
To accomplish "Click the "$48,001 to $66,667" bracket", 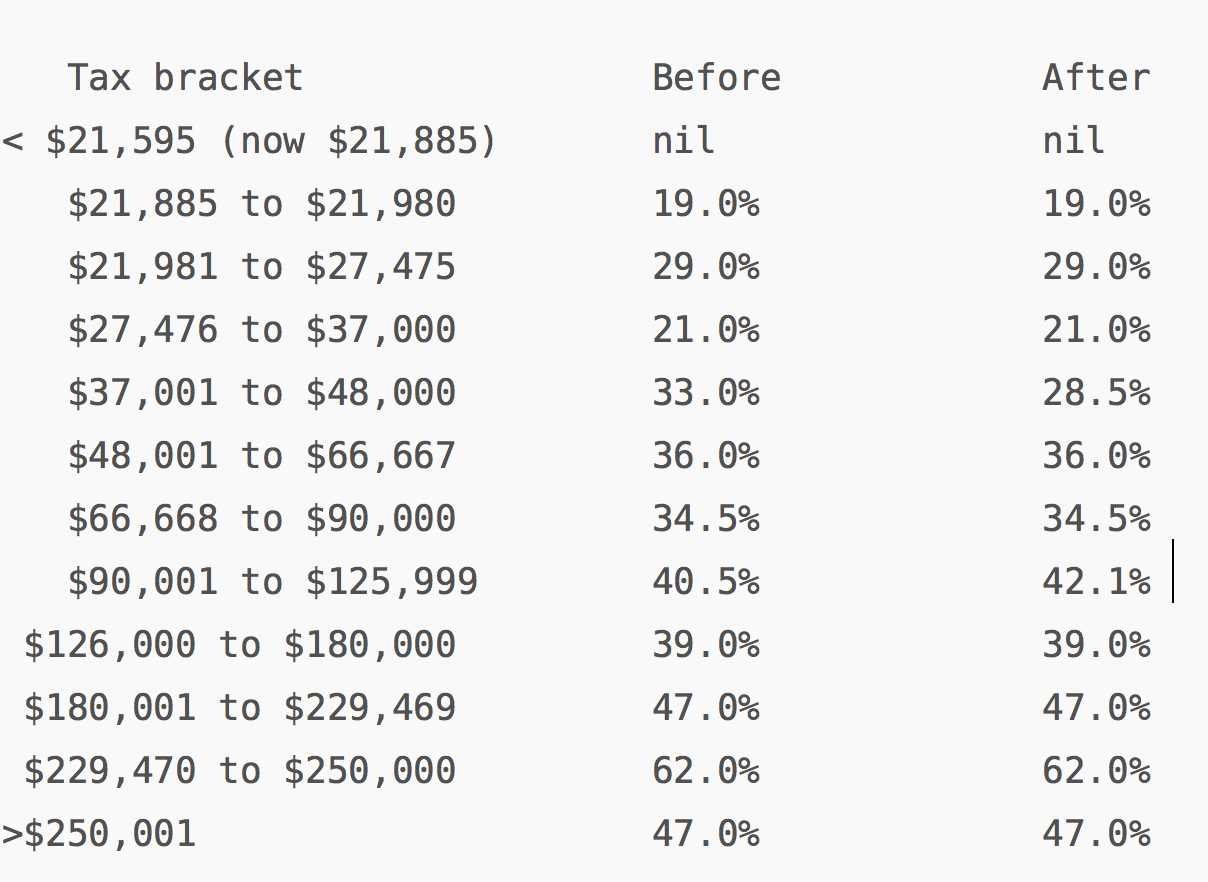I will [x=262, y=456].
